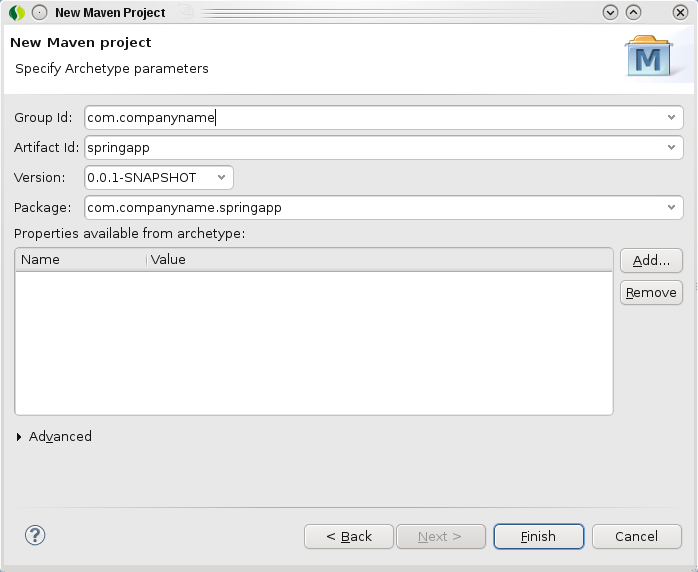Click the green Spring app icon in titlebar
Viewport: 698px width, 572px height.
coord(16,12)
